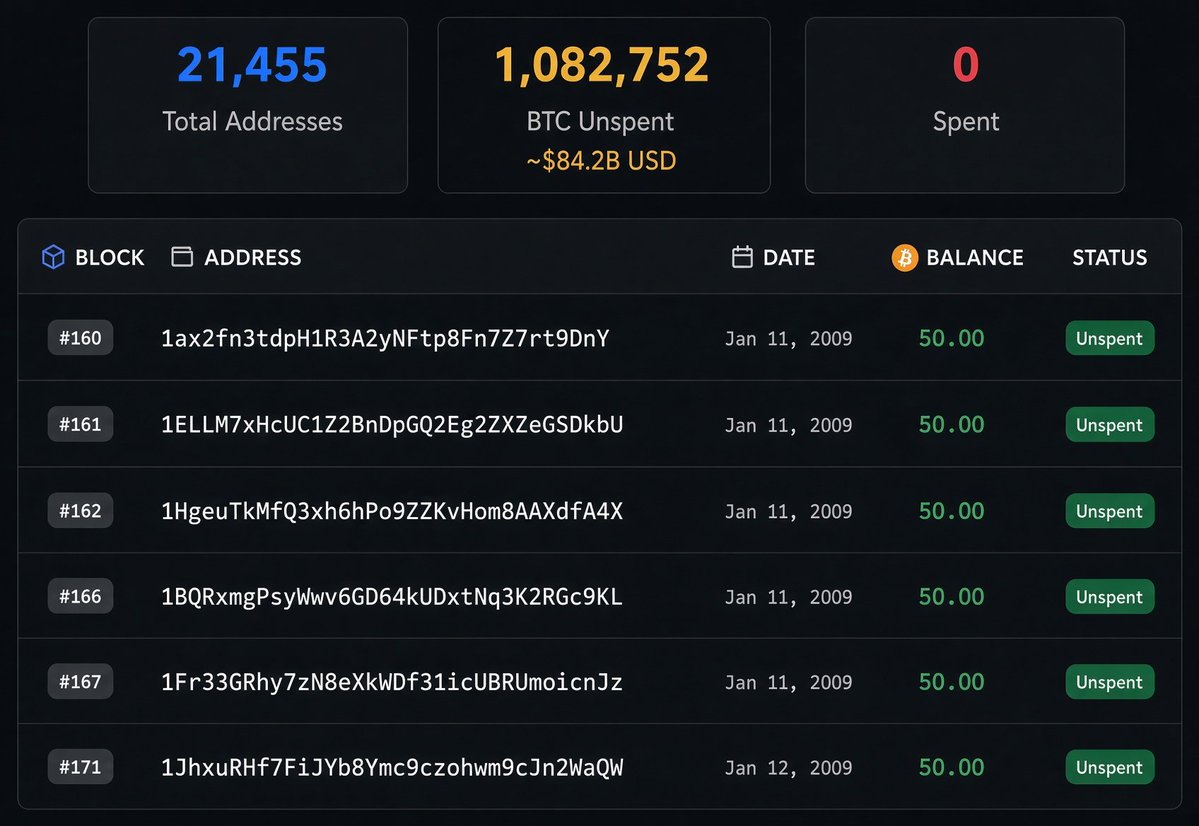Screen dimensions: 1199x826
Task: Click block number #160 badge
Action: (x=80, y=338)
